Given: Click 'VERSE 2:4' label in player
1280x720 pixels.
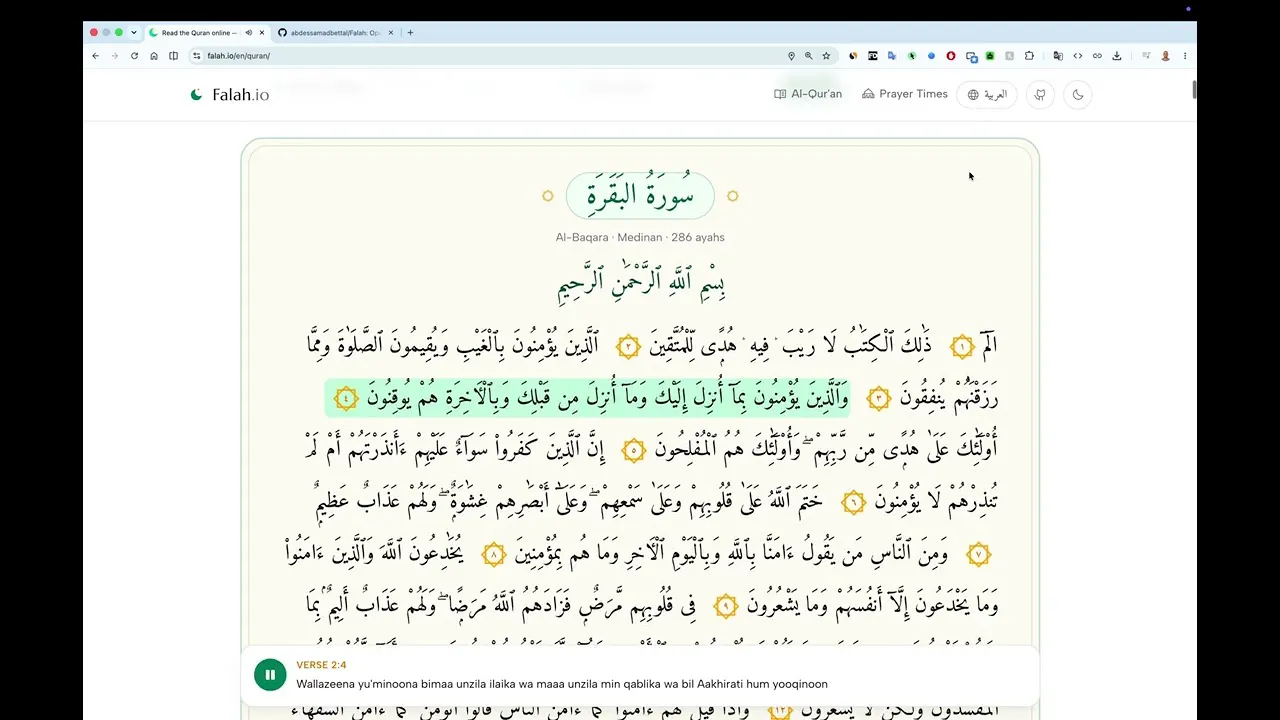Looking at the screenshot, I should tap(321, 665).
